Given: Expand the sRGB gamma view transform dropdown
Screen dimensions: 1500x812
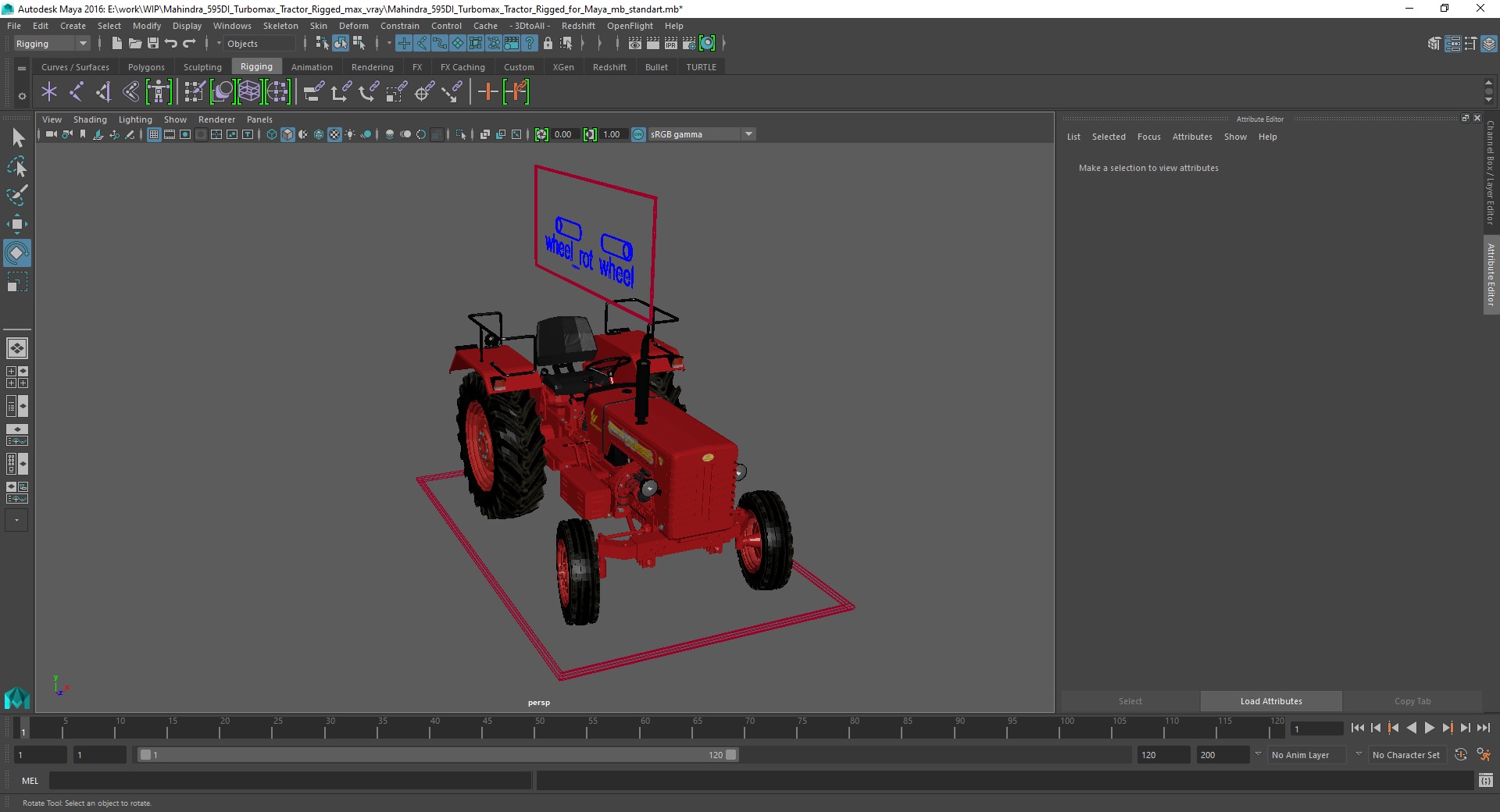Looking at the screenshot, I should [x=748, y=134].
